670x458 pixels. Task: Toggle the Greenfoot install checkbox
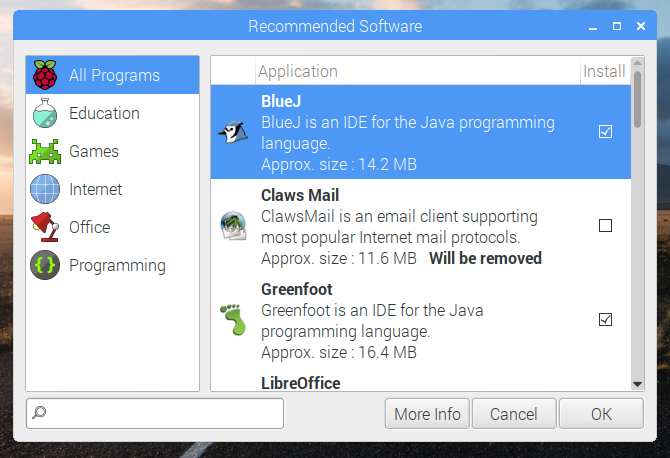605,320
